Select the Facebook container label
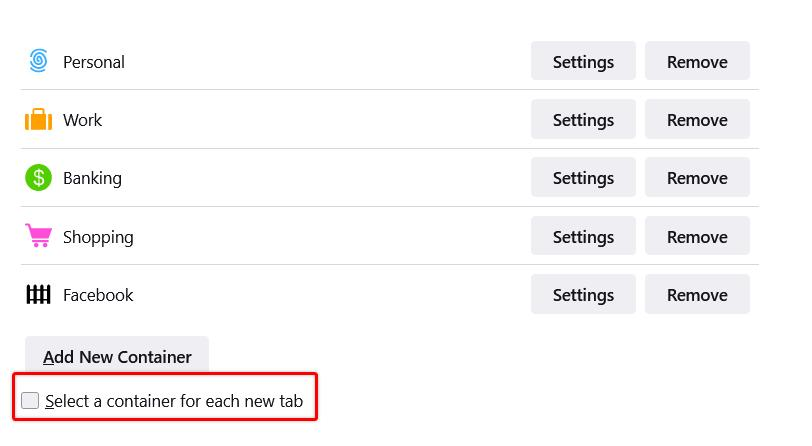This screenshot has height=446, width=812. pos(98,295)
